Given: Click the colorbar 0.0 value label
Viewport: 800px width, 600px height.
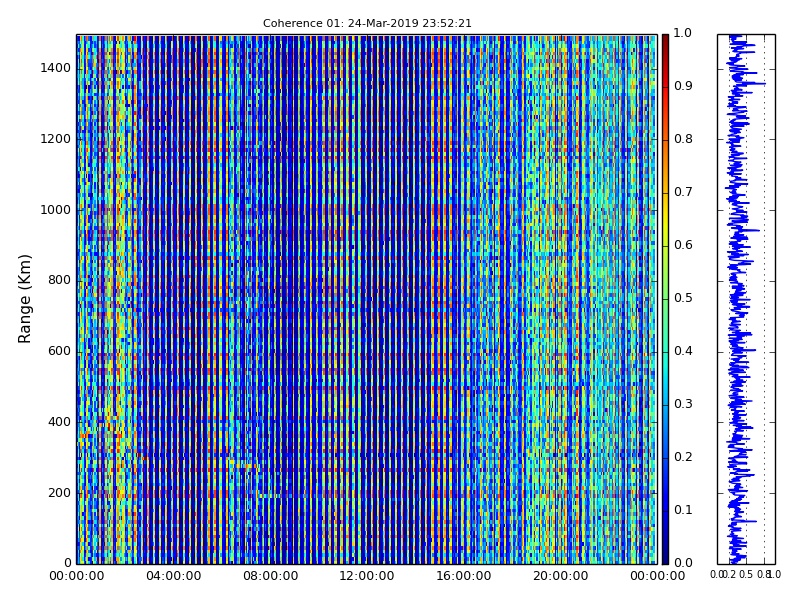Looking at the screenshot, I should pos(683,563).
